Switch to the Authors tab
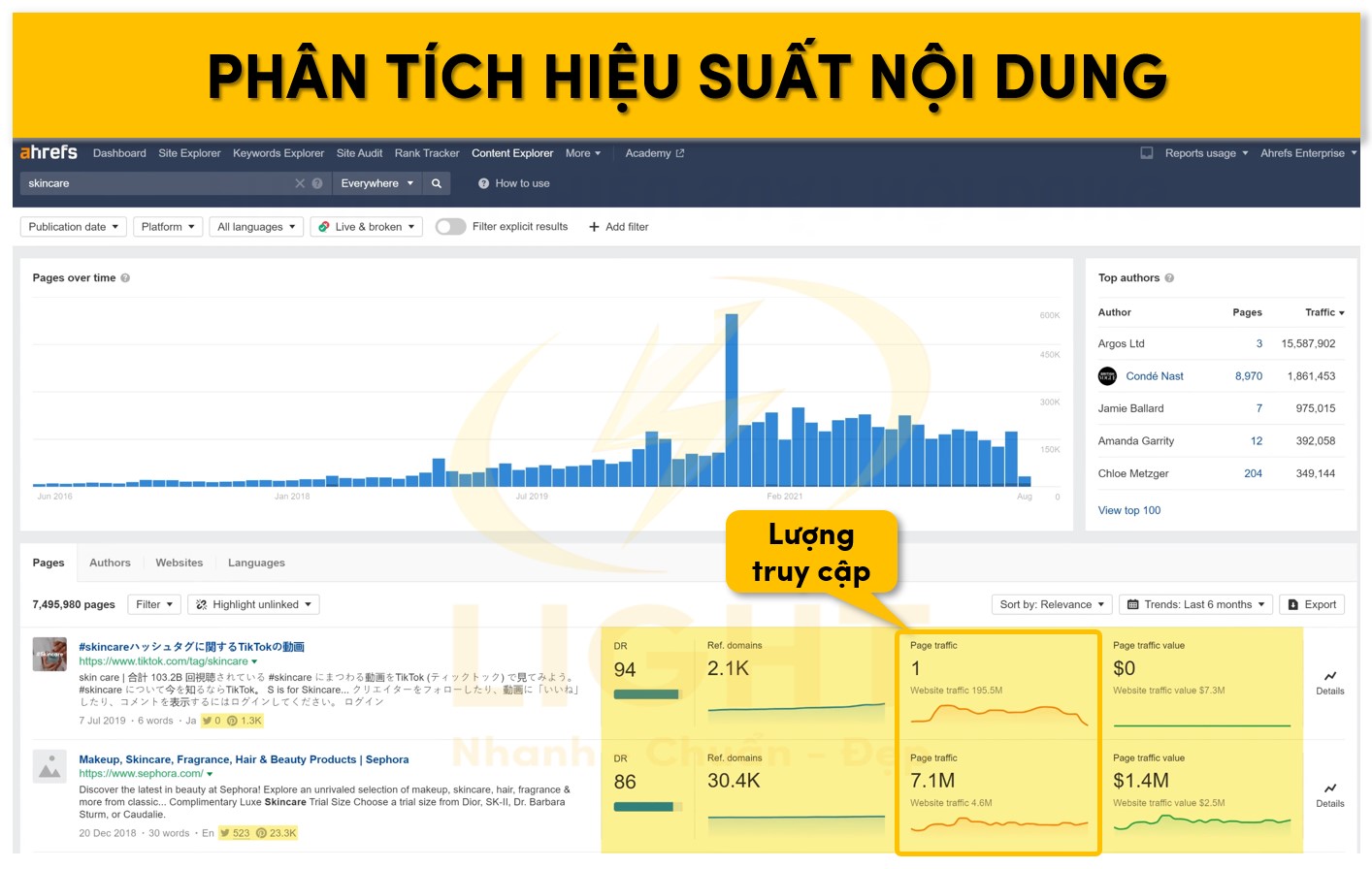This screenshot has height=869, width=1372. (110, 563)
